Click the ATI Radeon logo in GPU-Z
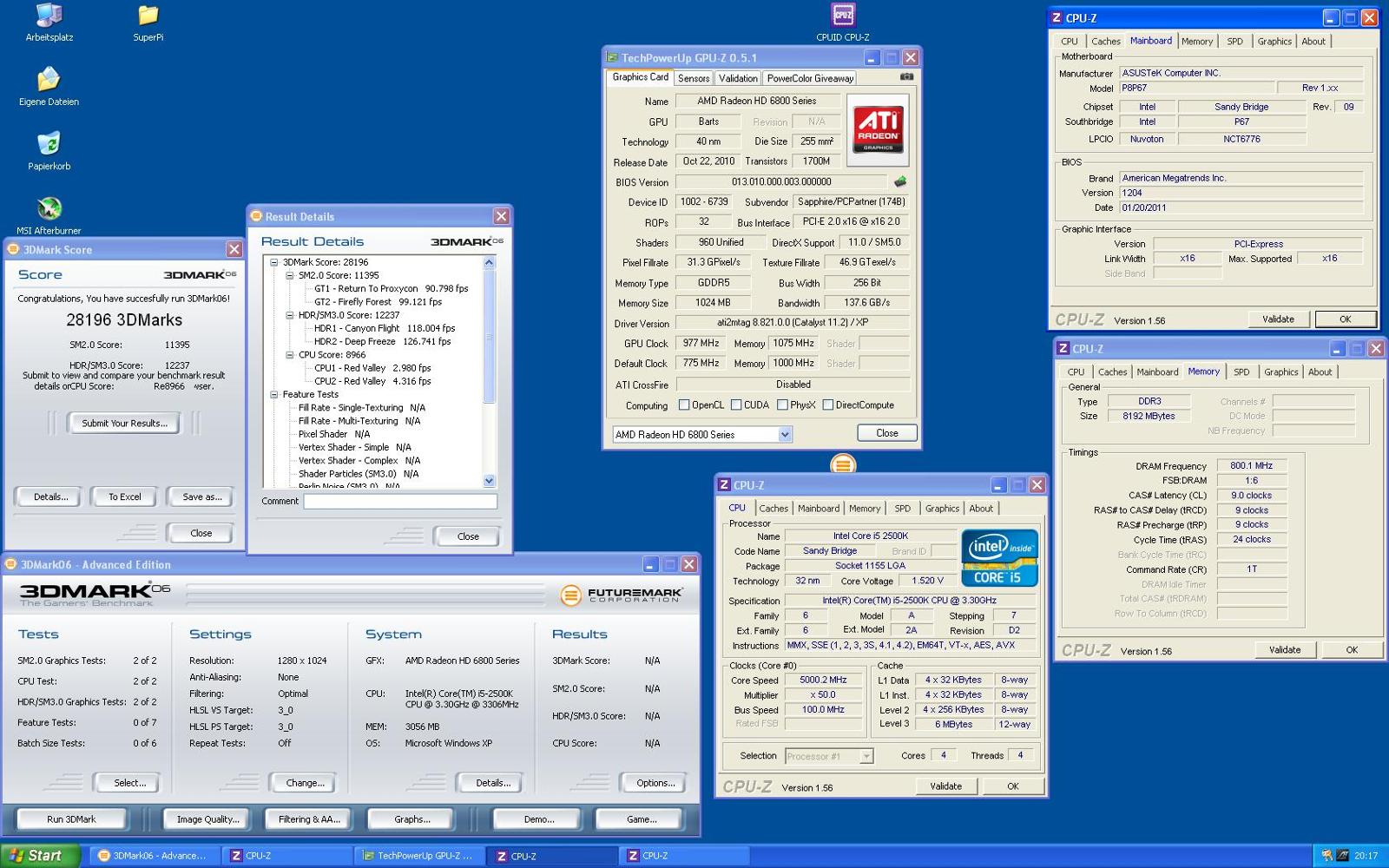This screenshot has width=1389, height=868. tap(878, 129)
